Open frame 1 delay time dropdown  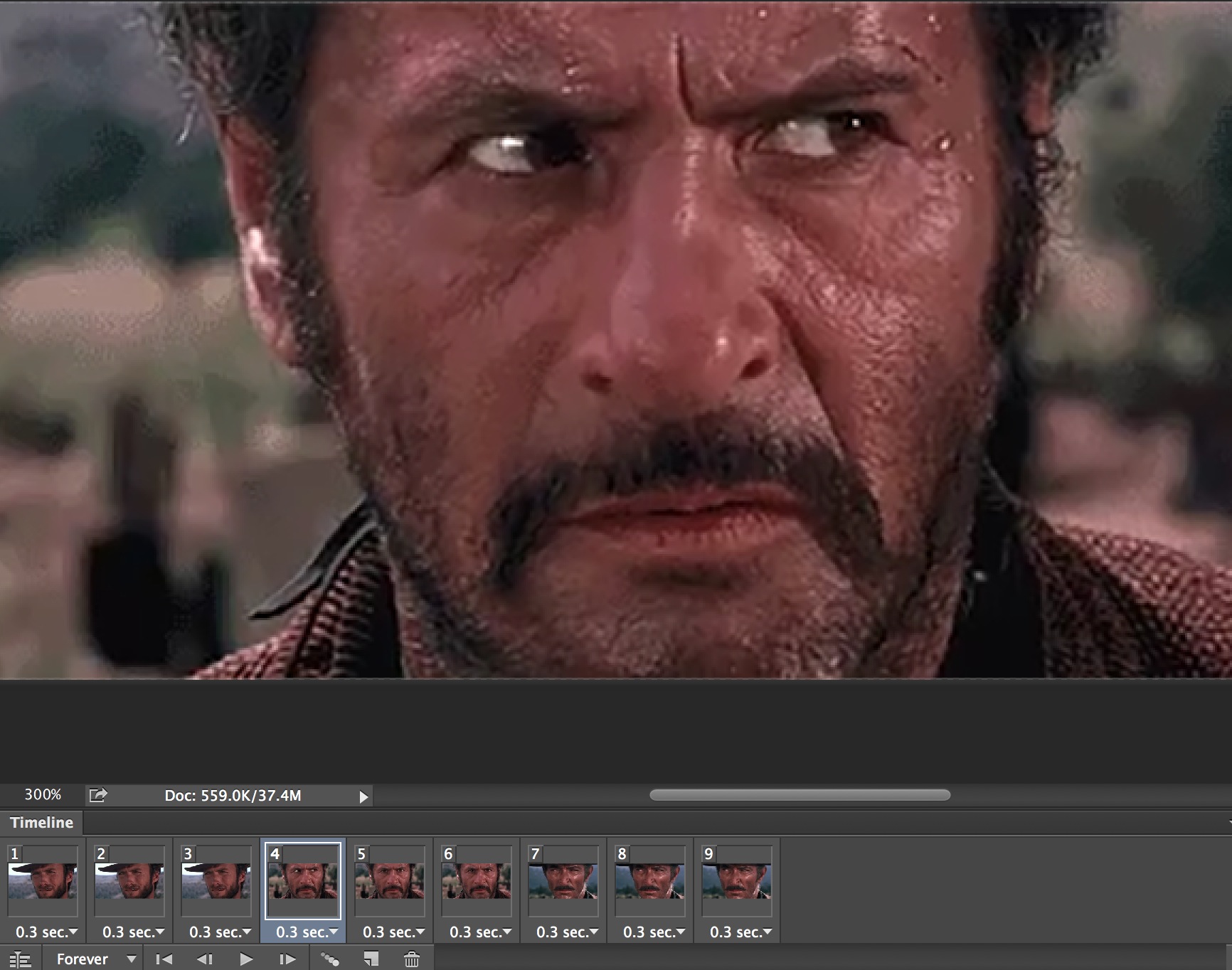coord(47,932)
